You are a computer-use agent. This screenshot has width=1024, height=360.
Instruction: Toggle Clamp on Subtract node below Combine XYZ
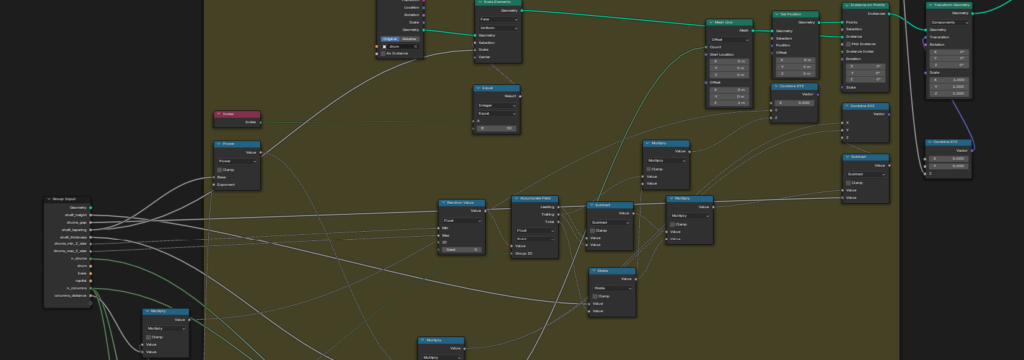(x=848, y=182)
